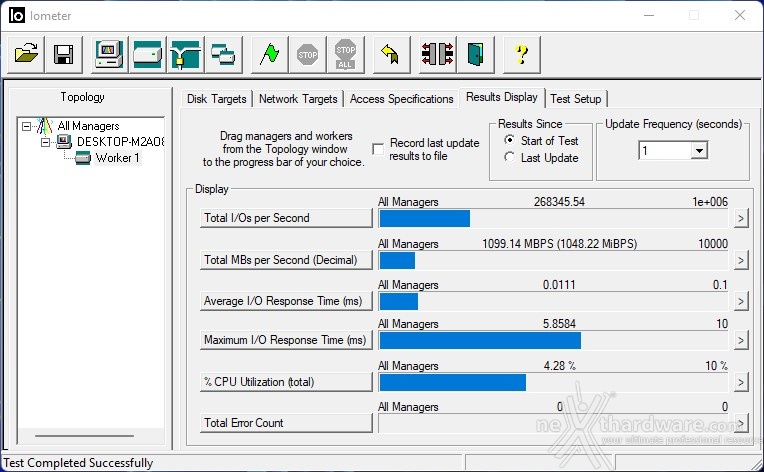This screenshot has height=472, width=764.
Task: Select the Start of Test radio option
Action: pyautogui.click(x=510, y=140)
